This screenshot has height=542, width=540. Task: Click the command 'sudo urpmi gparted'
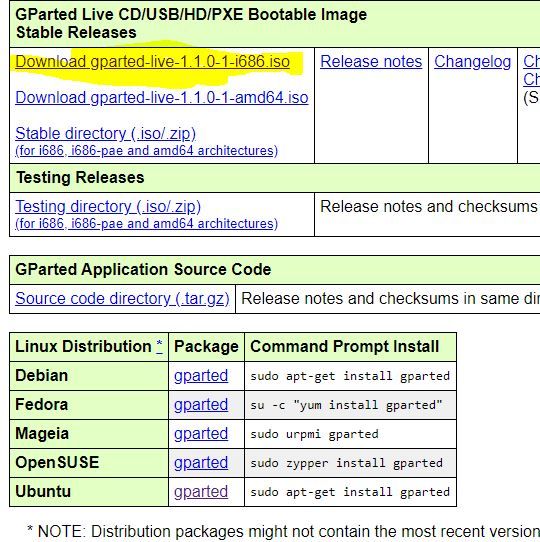[314, 434]
